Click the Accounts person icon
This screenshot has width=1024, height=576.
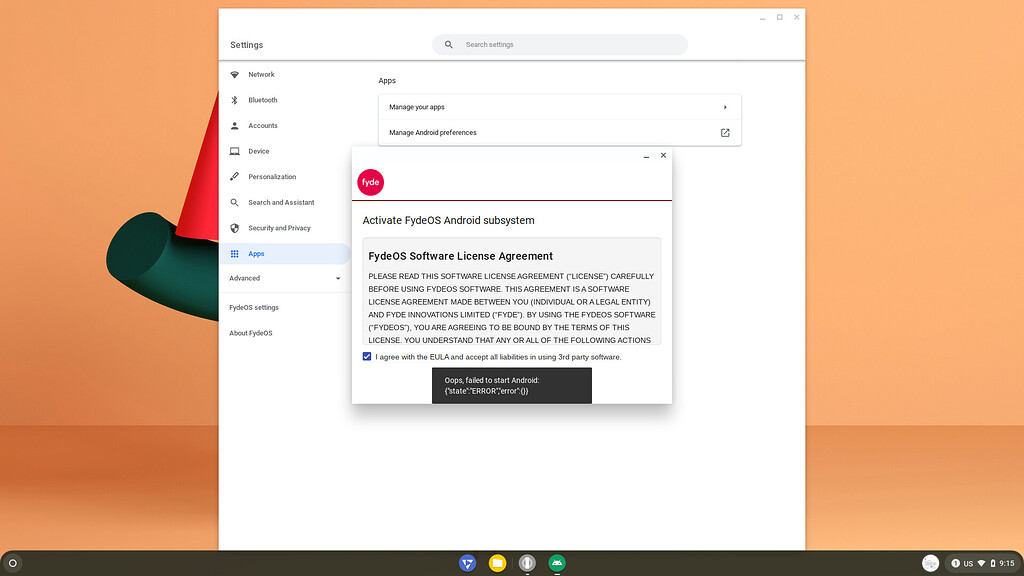tap(234, 125)
